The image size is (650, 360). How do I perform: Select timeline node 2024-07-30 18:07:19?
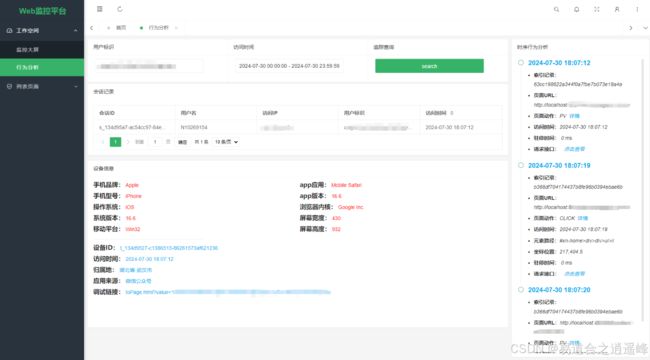(521, 165)
